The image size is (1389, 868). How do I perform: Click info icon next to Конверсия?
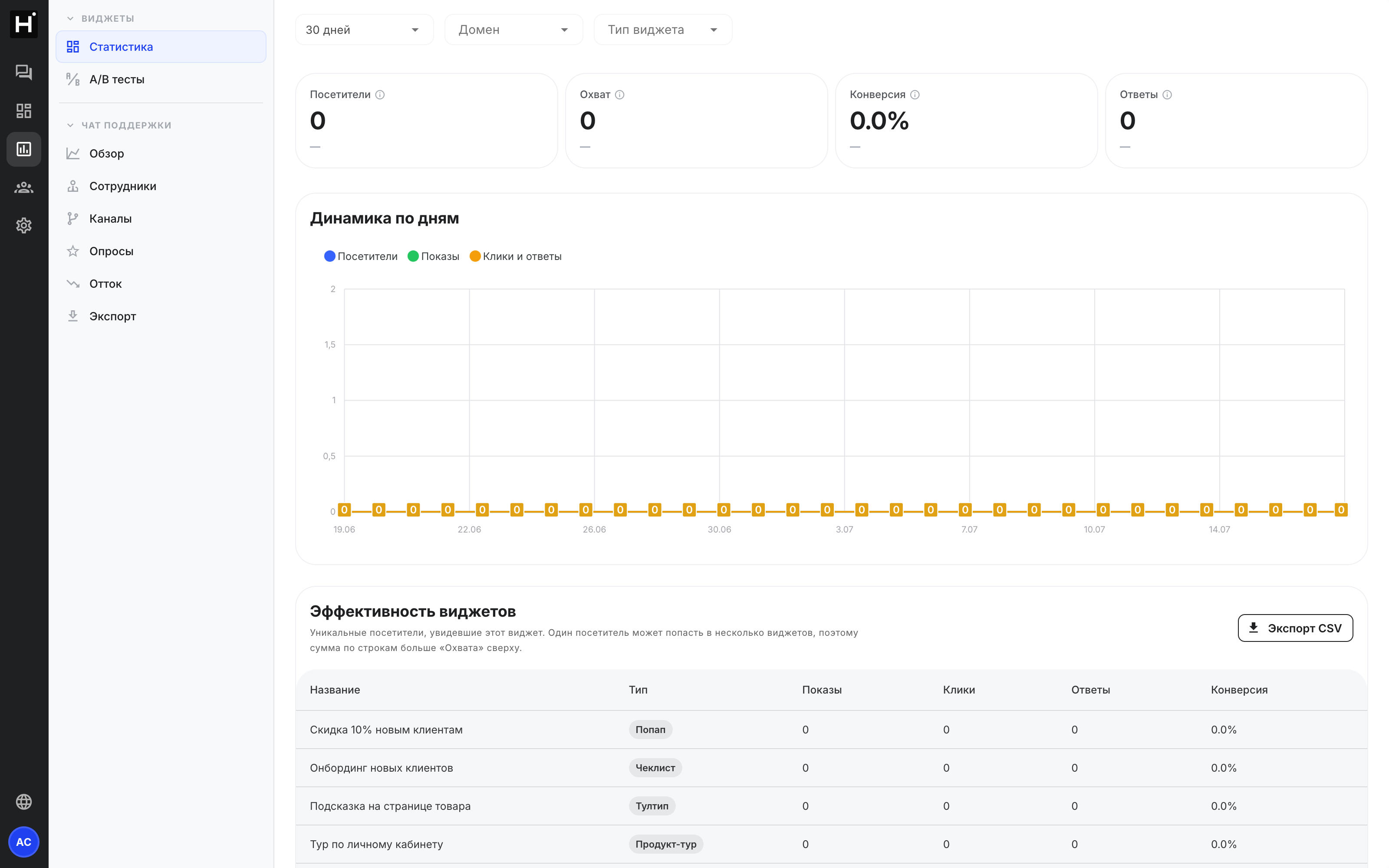click(x=915, y=95)
